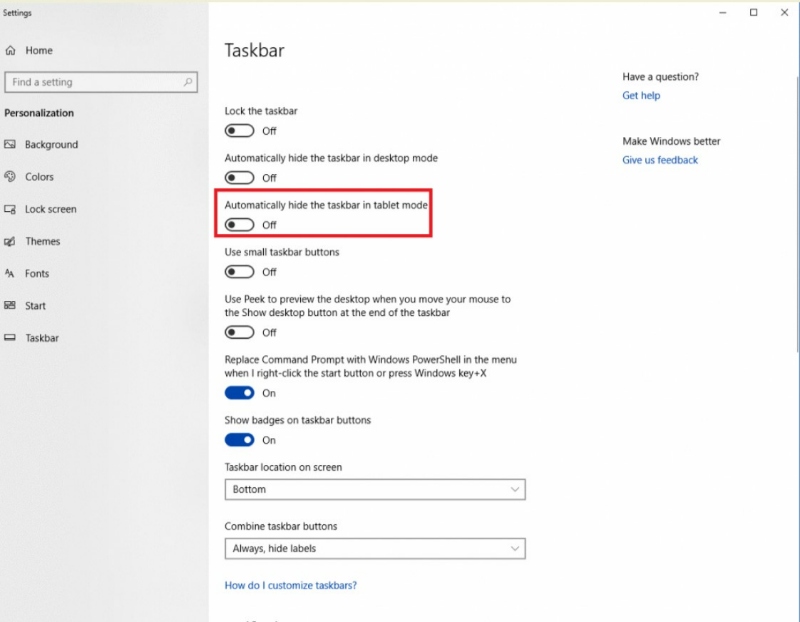Viewport: 800px width, 622px height.
Task: Open Colors personalization section
Action: click(39, 177)
